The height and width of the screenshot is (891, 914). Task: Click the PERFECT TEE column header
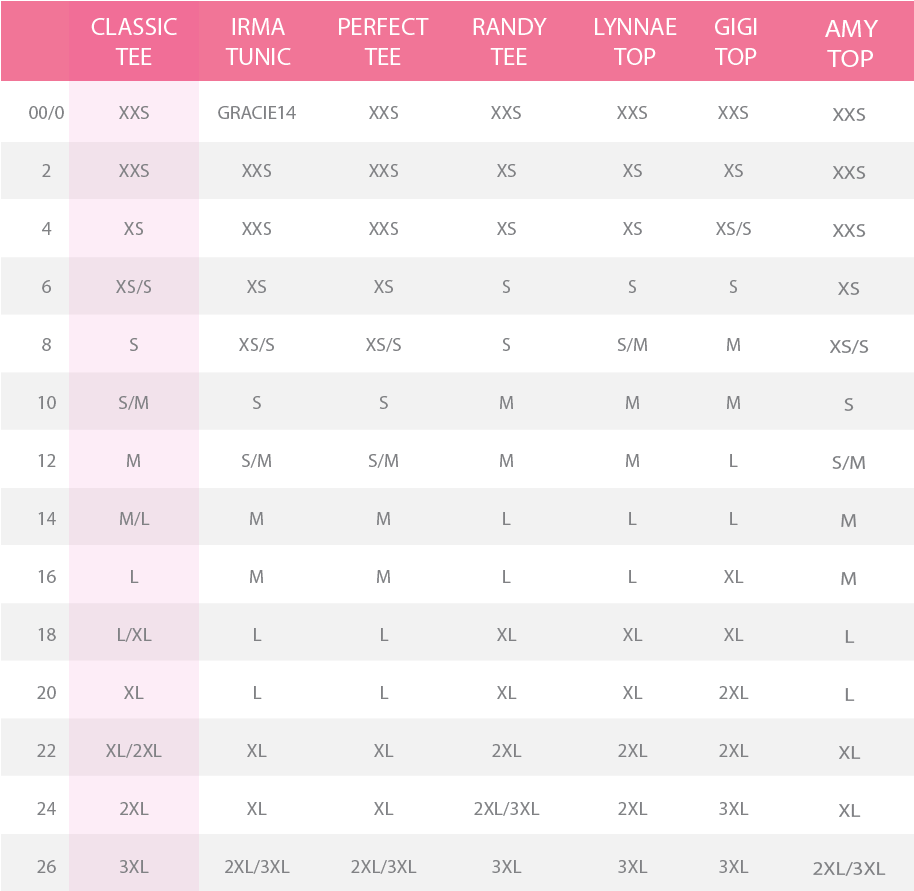[383, 42]
